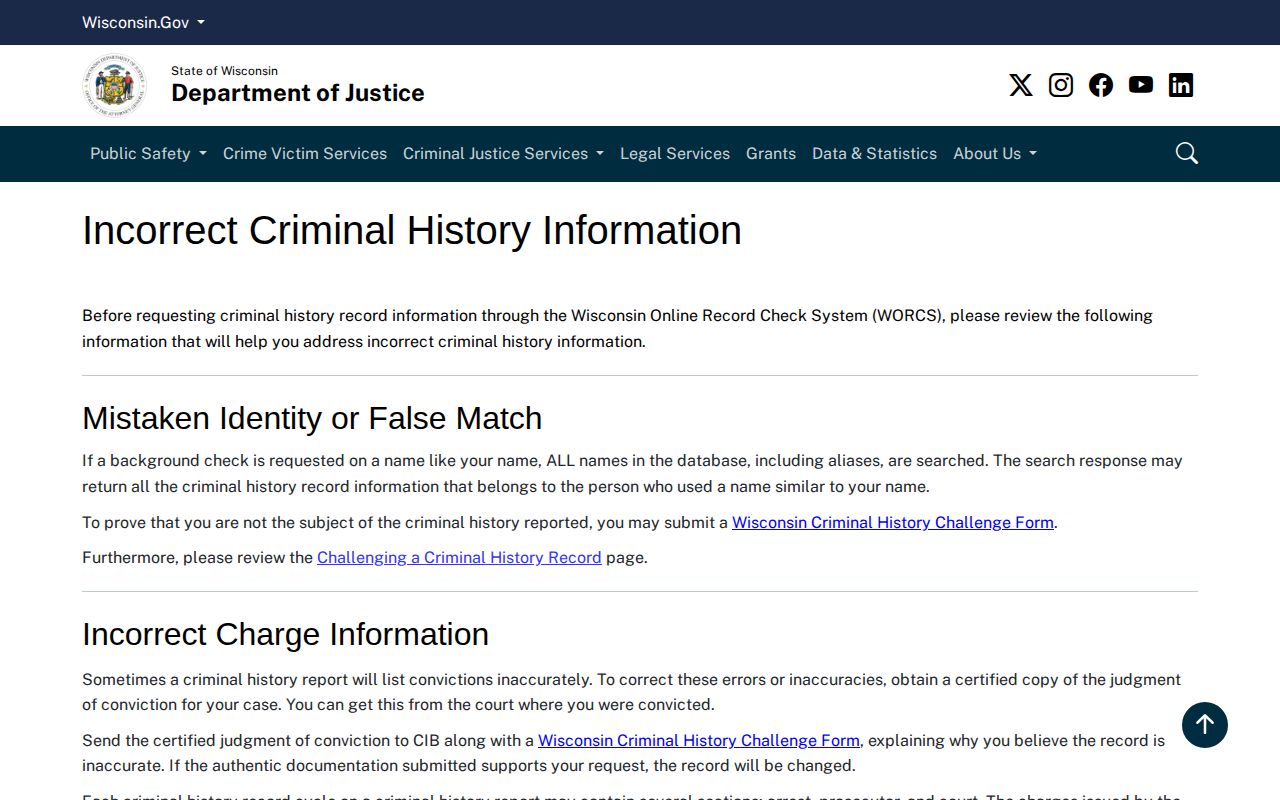Click the Wisconsin Department of Justice seal
The image size is (1280, 800).
pyautogui.click(x=114, y=85)
